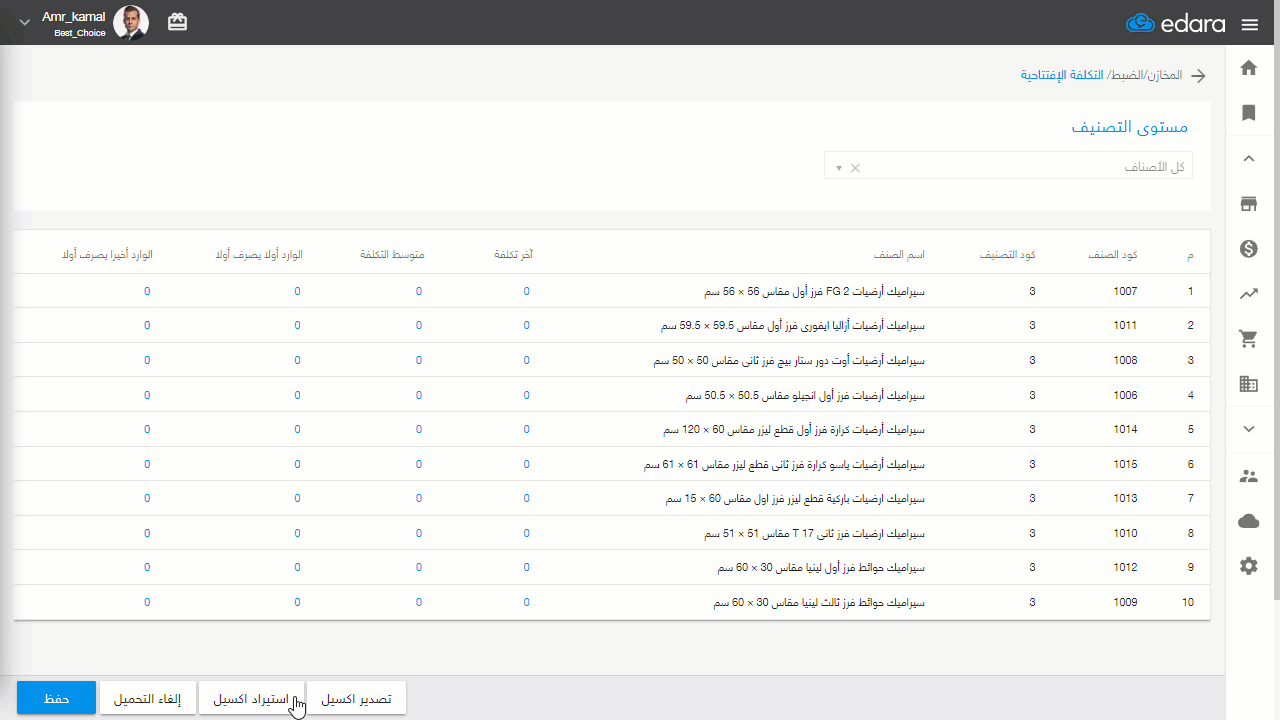This screenshot has width=1280, height=720.
Task: Open the cloud icon in sidebar
Action: [1248, 521]
